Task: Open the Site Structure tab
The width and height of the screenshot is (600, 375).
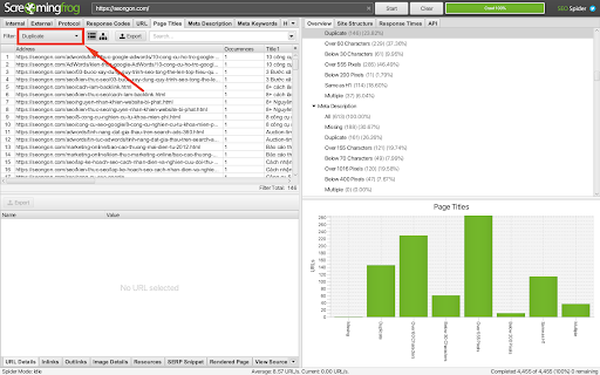Action: [355, 23]
